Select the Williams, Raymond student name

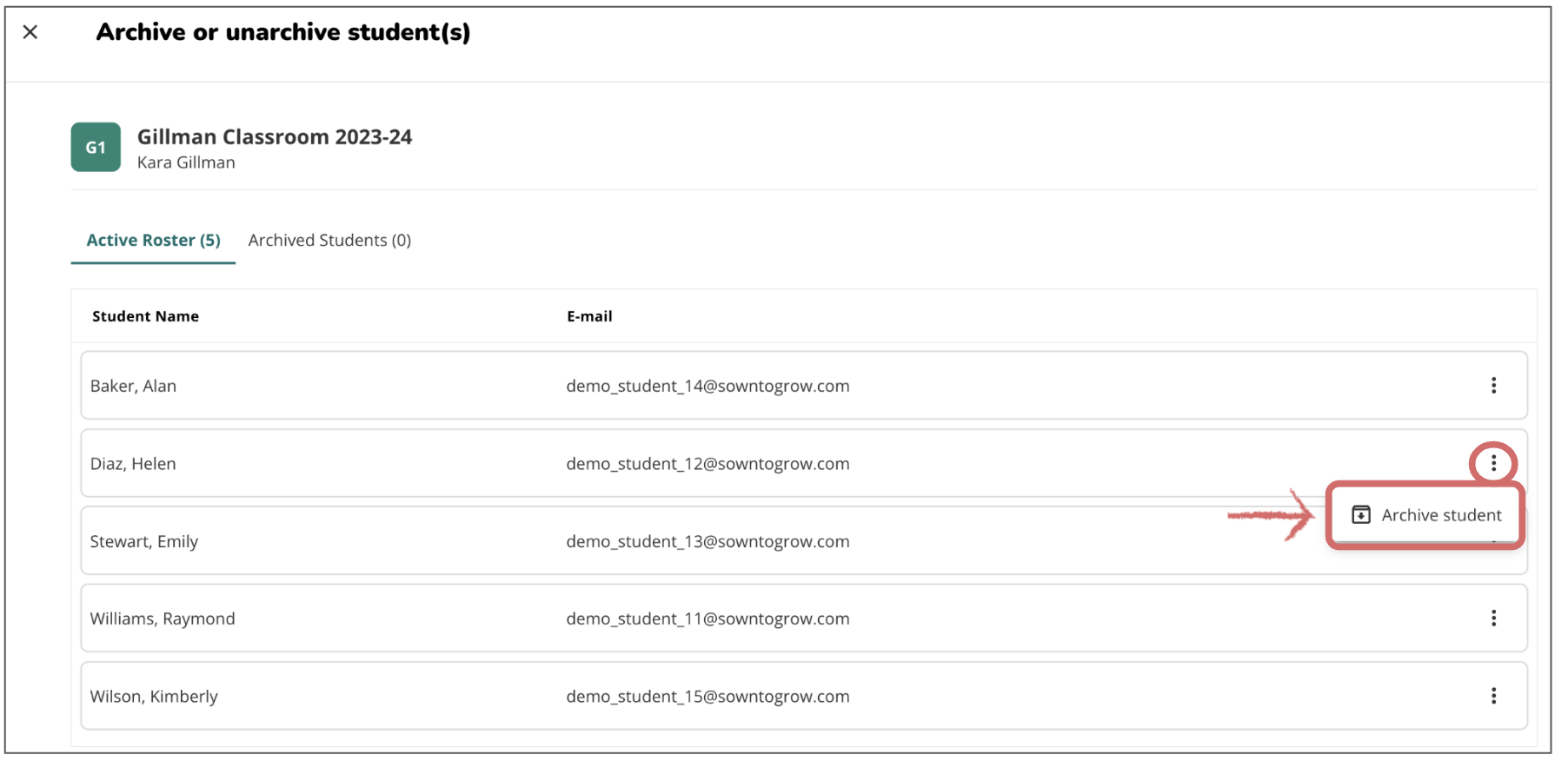tap(163, 619)
